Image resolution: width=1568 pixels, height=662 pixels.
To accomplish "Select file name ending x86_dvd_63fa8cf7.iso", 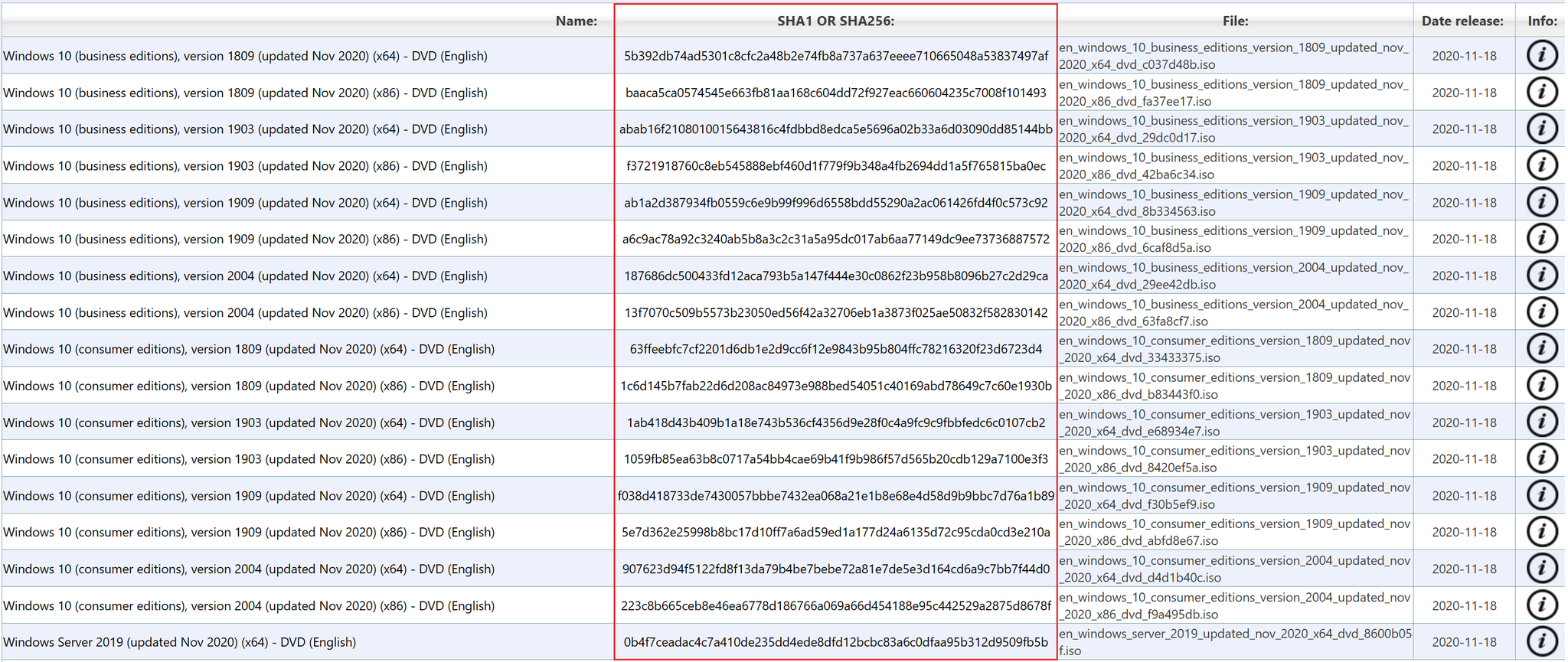I will pyautogui.click(x=1234, y=312).
